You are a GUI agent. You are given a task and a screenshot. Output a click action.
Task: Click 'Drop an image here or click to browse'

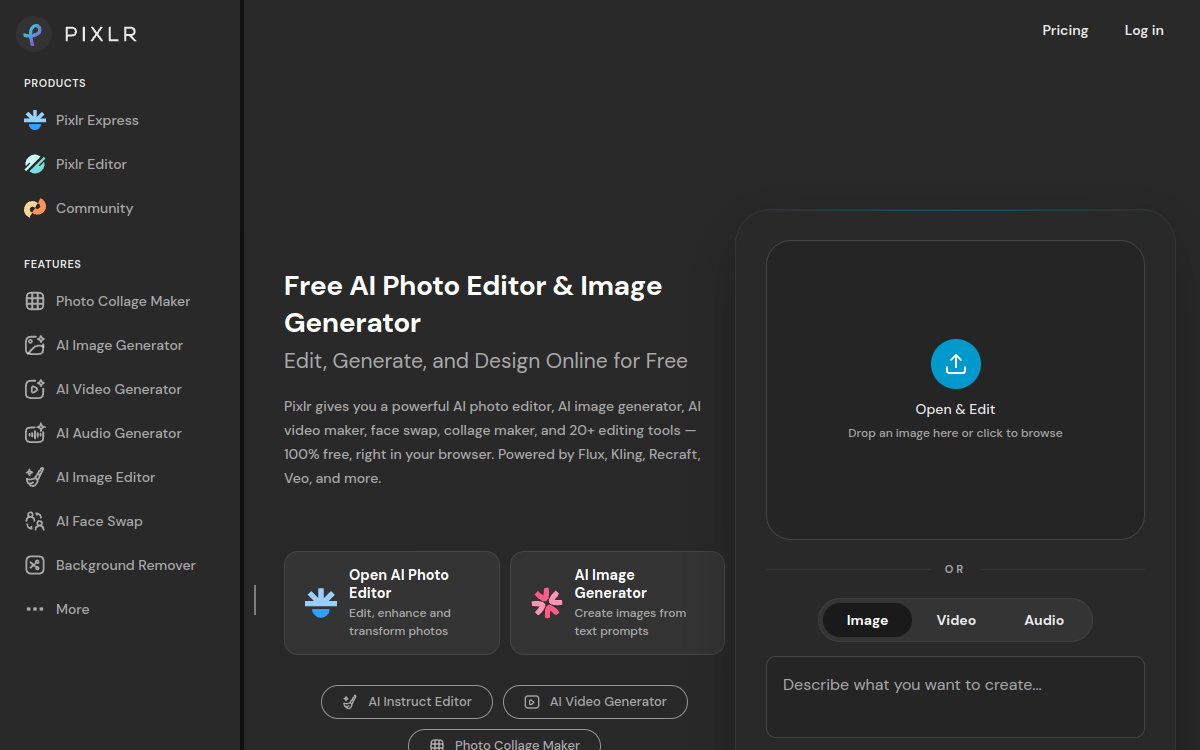pyautogui.click(x=955, y=433)
